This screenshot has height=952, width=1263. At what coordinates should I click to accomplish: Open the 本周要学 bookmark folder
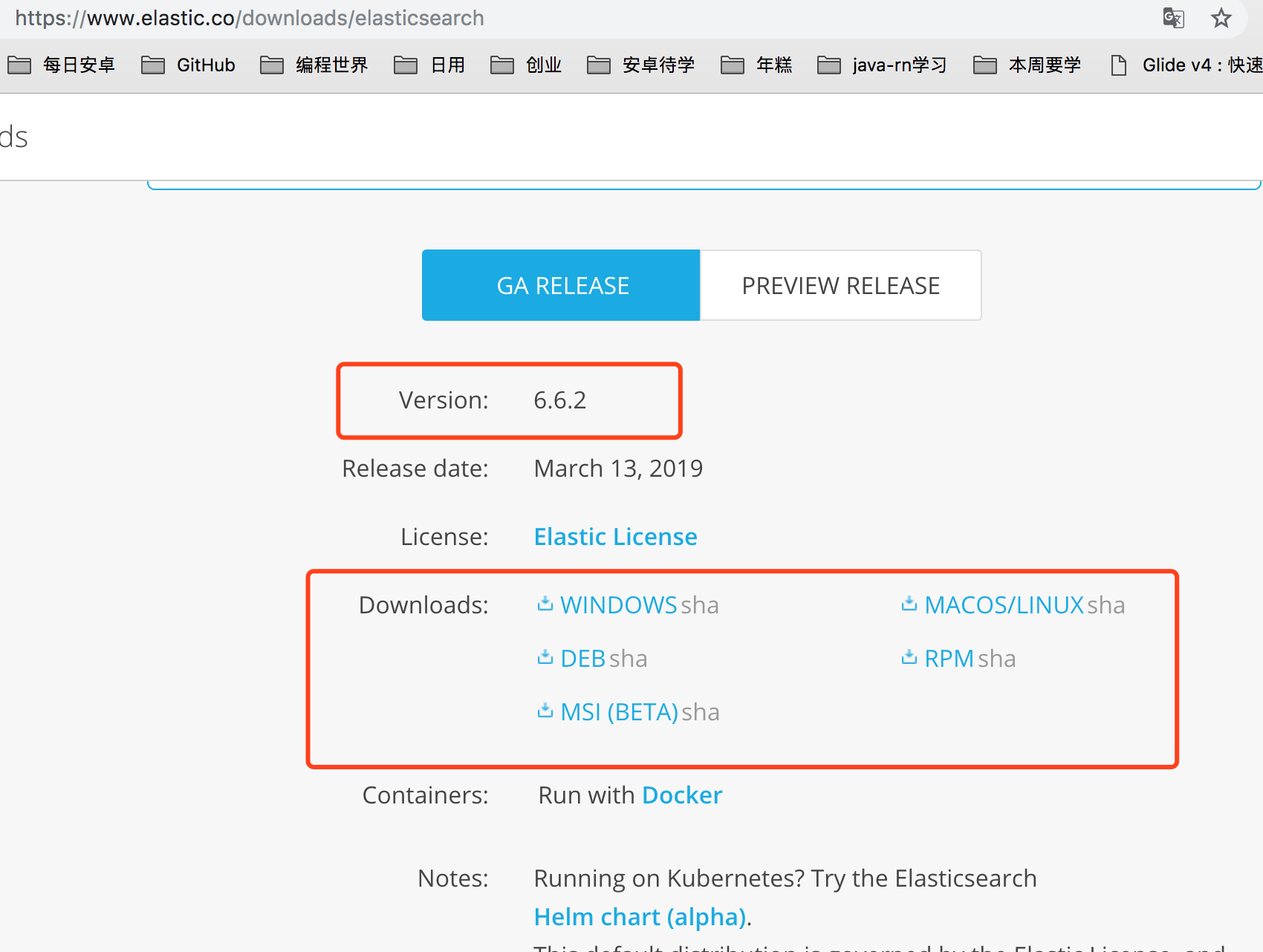[x=1027, y=65]
